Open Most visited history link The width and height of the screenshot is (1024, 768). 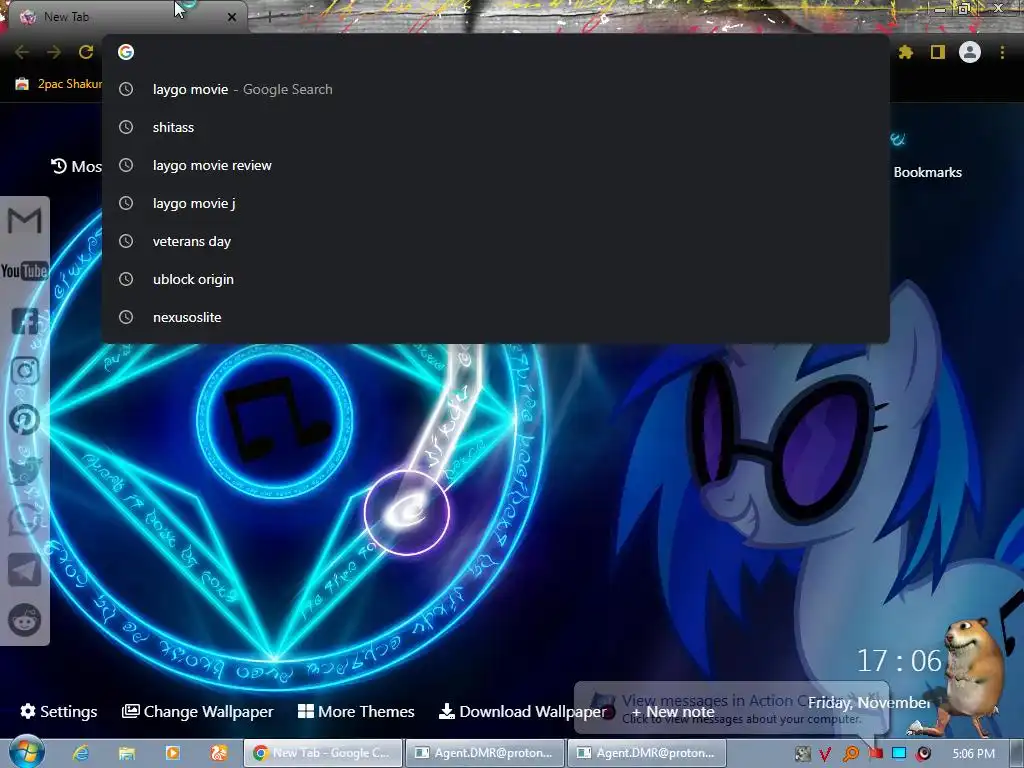point(76,167)
